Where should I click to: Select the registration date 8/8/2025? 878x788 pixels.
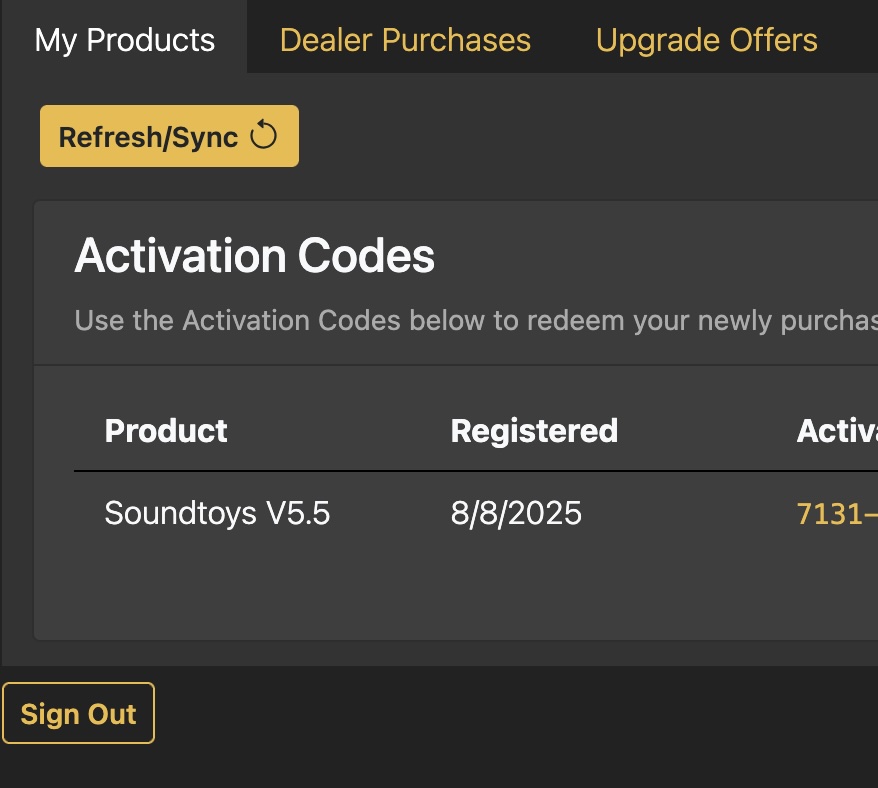(x=516, y=512)
